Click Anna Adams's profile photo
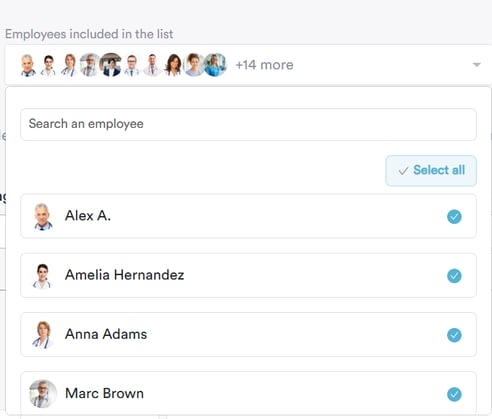492x419 pixels. tap(43, 335)
